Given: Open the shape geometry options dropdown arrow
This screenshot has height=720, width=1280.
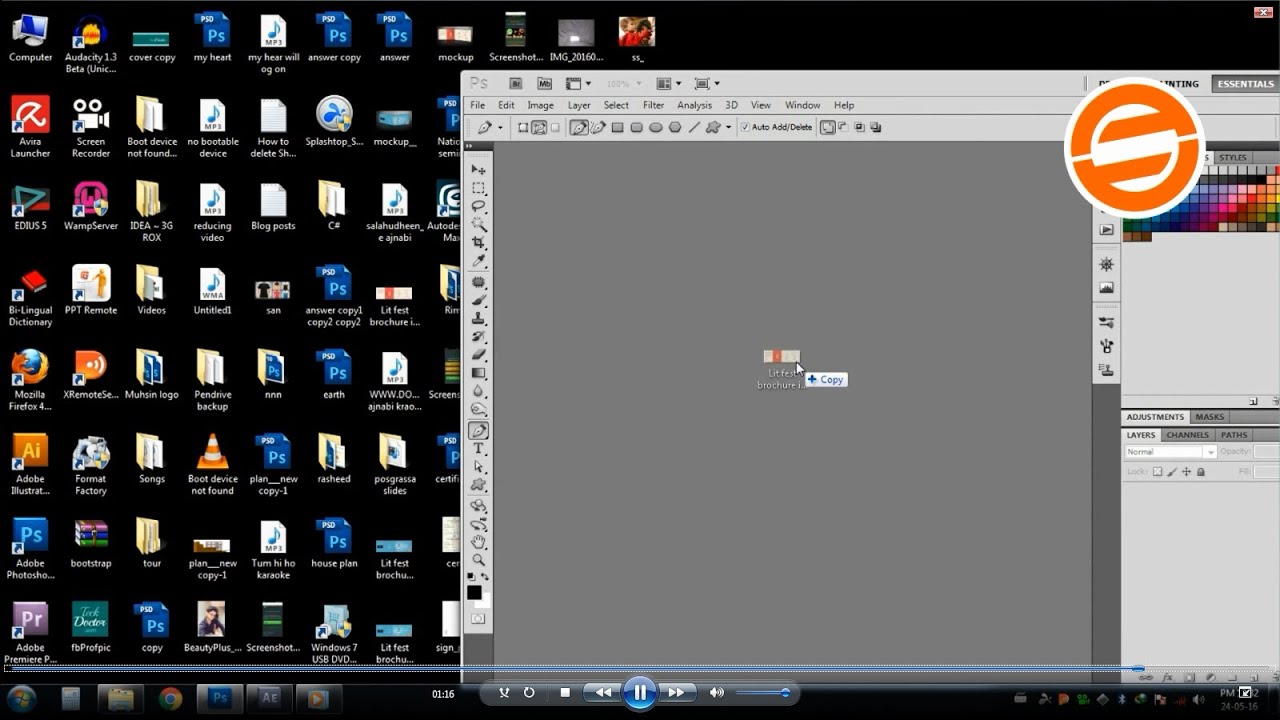Looking at the screenshot, I should (x=729, y=127).
